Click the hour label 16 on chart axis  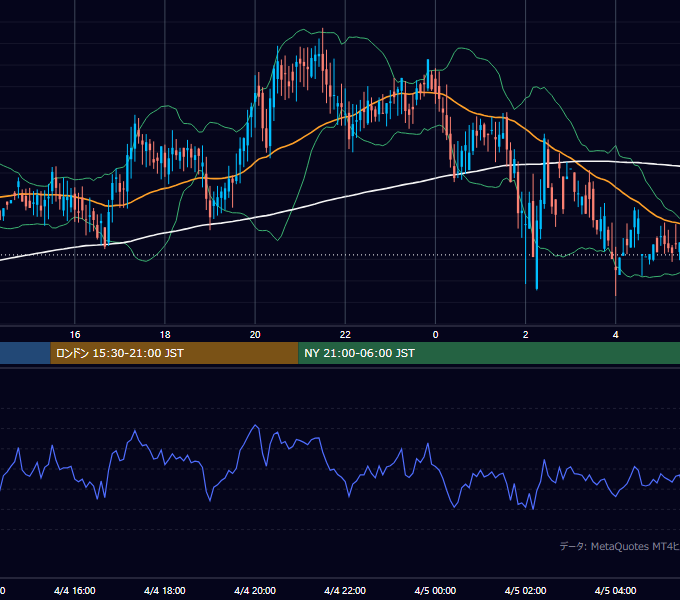click(x=75, y=335)
